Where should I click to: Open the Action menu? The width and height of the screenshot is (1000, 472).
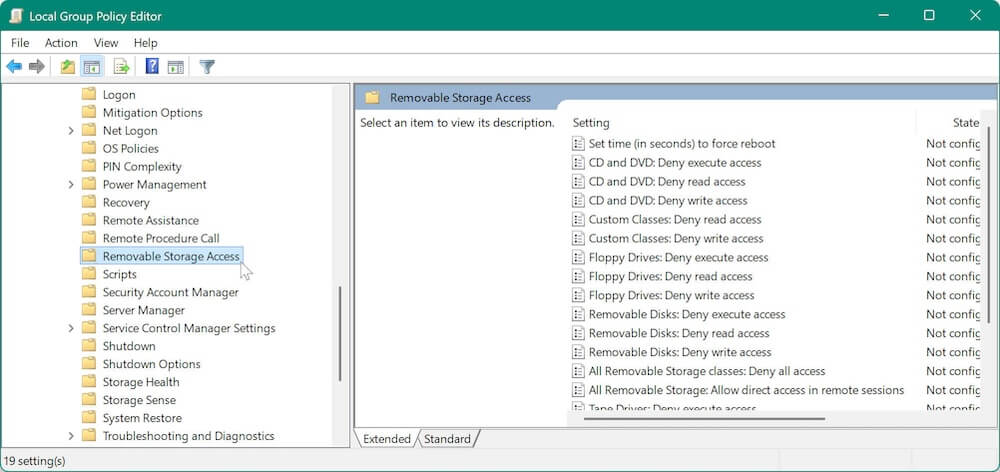tap(61, 43)
